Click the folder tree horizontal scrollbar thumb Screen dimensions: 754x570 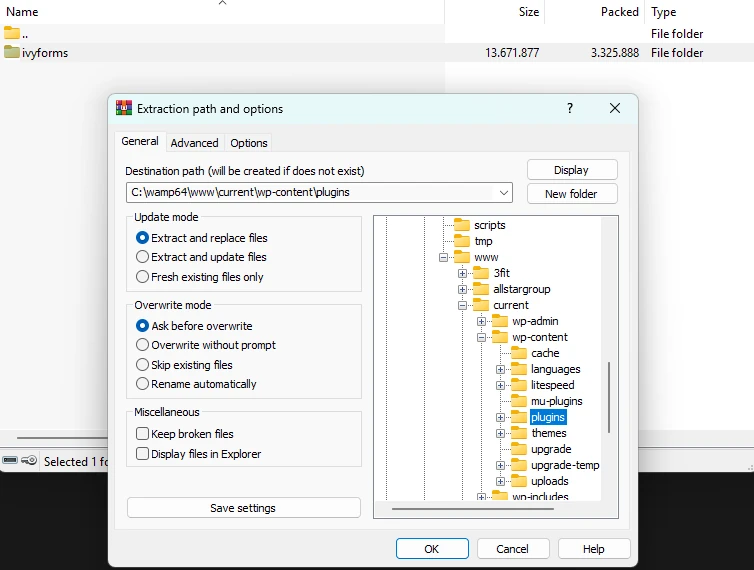(x=473, y=508)
